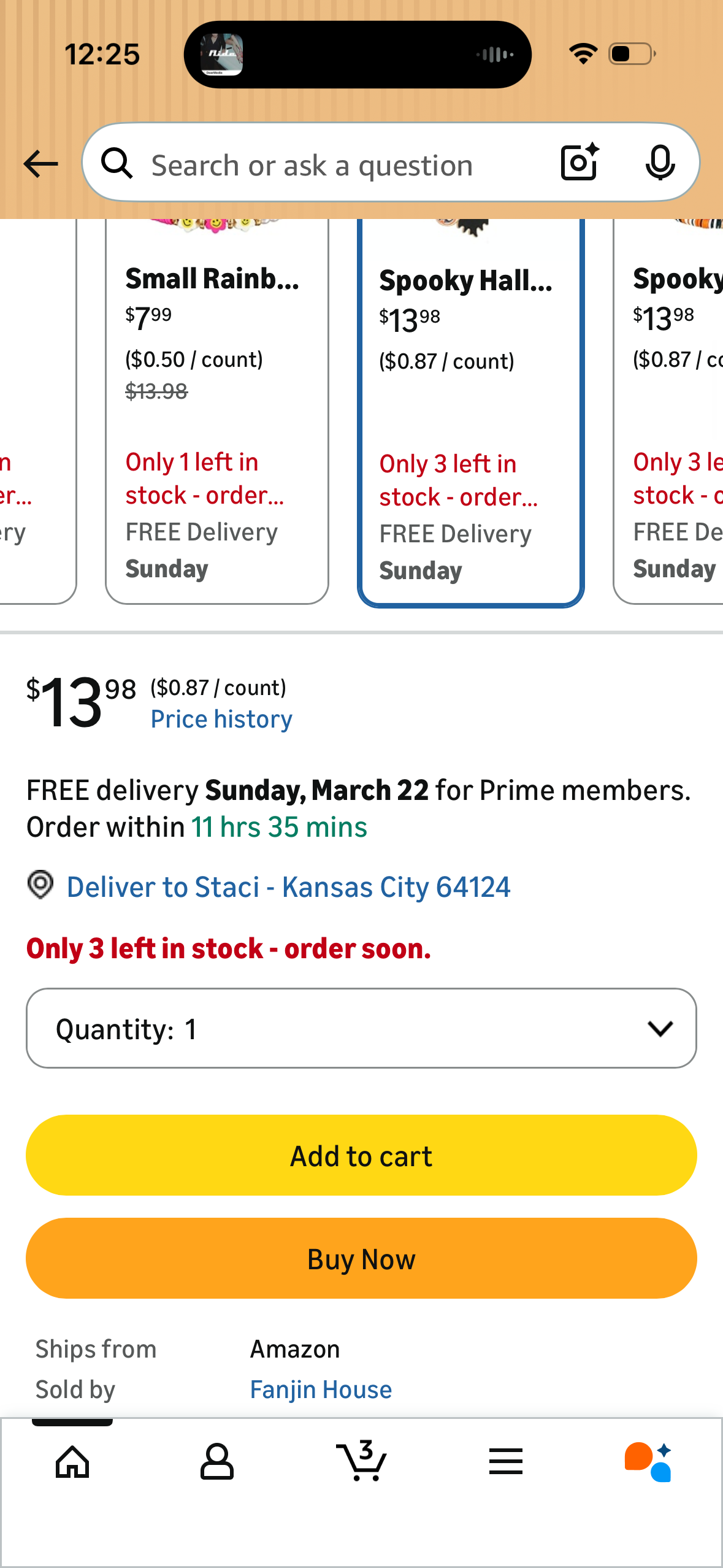723x1568 pixels.
Task: Tap the microphone voice search icon
Action: click(x=660, y=163)
